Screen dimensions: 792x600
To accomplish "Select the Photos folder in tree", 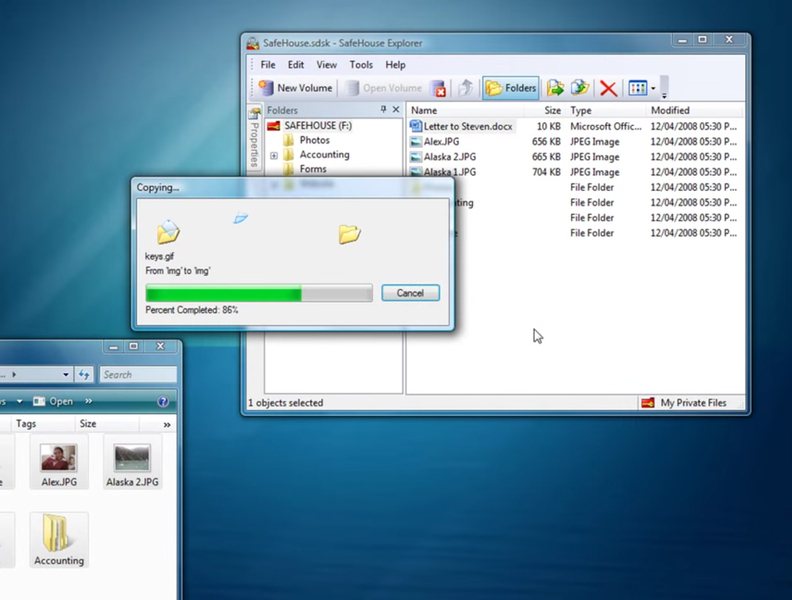I will (314, 140).
